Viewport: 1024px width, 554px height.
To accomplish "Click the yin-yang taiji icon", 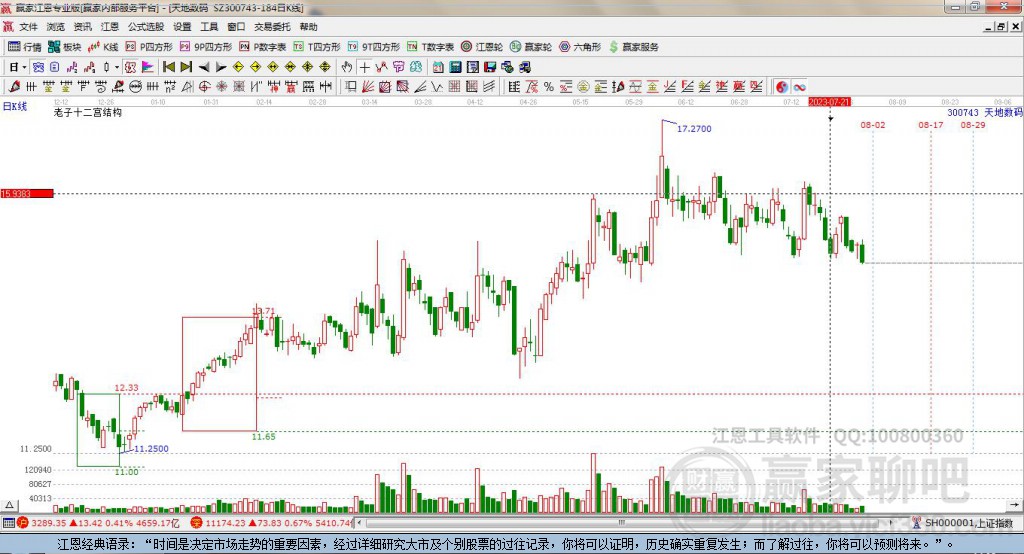I will (782, 86).
